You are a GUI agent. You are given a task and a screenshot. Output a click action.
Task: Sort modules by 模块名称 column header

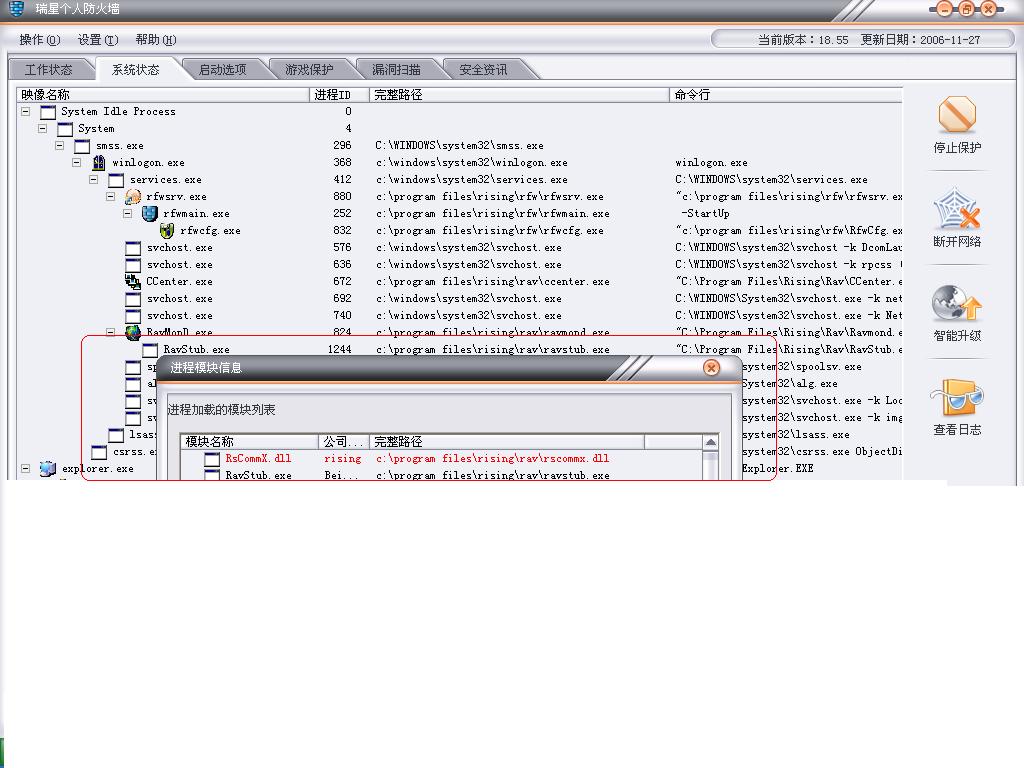click(x=249, y=442)
